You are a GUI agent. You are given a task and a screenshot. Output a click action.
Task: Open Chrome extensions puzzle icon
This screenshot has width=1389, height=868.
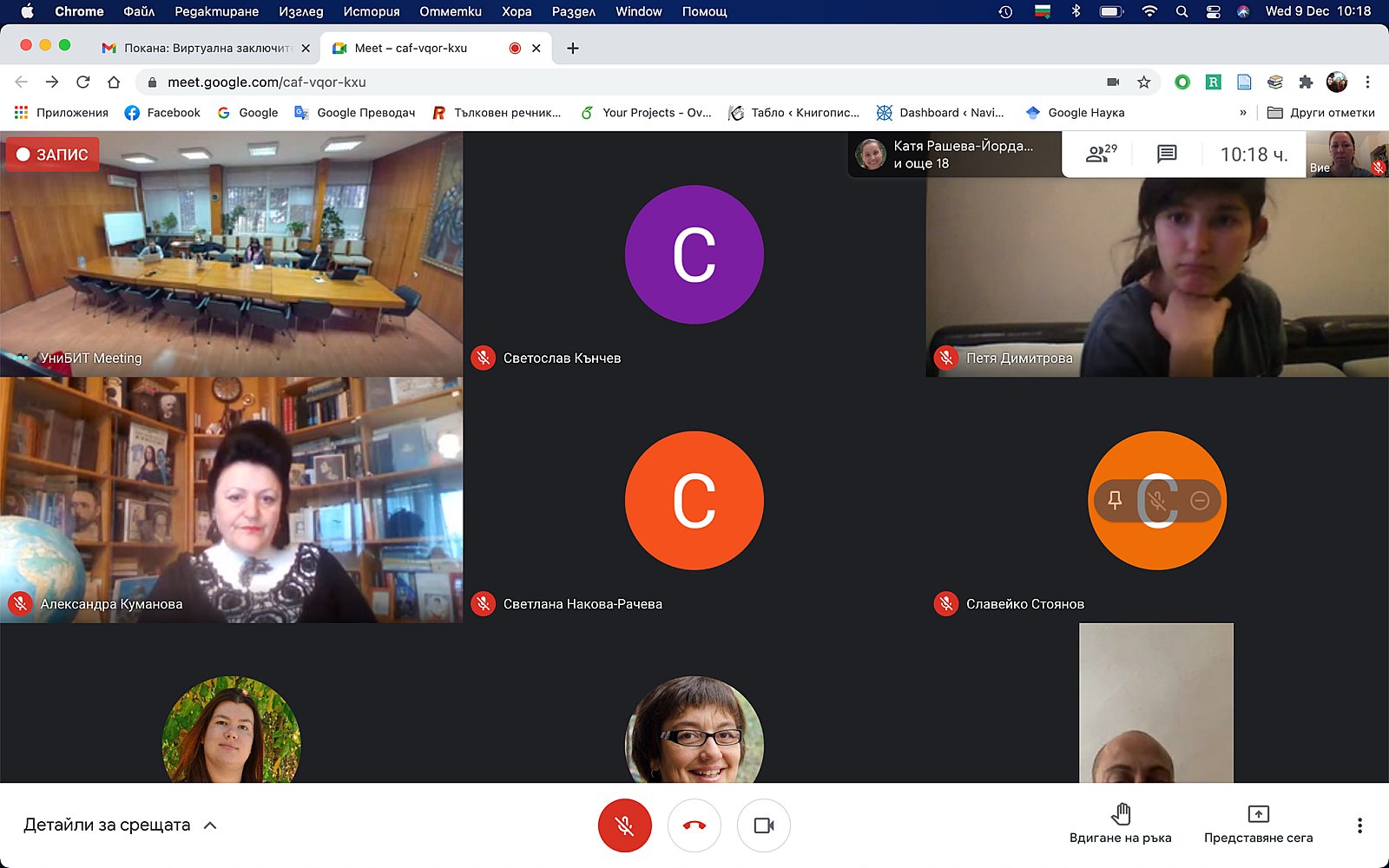[x=1306, y=82]
